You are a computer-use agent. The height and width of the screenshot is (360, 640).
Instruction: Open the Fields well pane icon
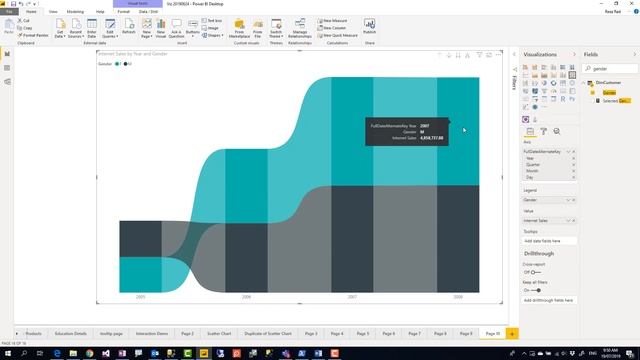pyautogui.click(x=530, y=131)
